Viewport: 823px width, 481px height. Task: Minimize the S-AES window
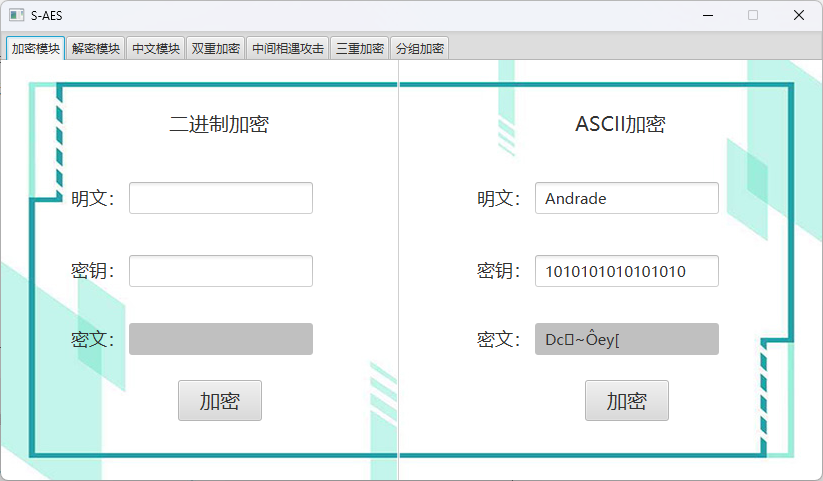(x=707, y=15)
